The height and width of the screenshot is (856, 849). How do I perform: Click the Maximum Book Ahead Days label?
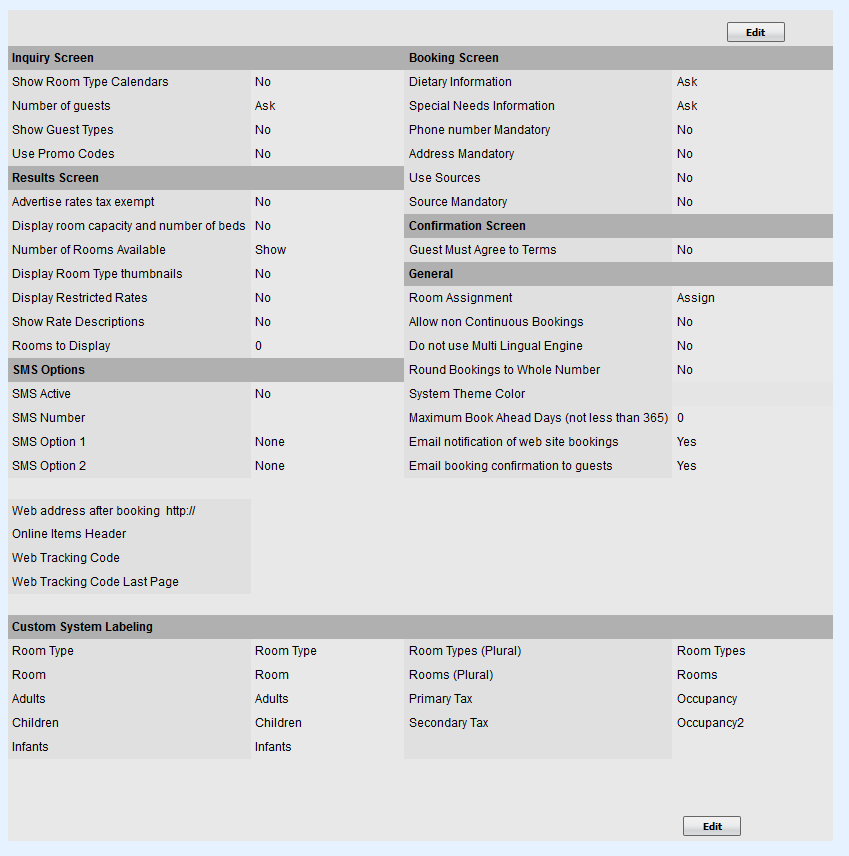pos(538,418)
